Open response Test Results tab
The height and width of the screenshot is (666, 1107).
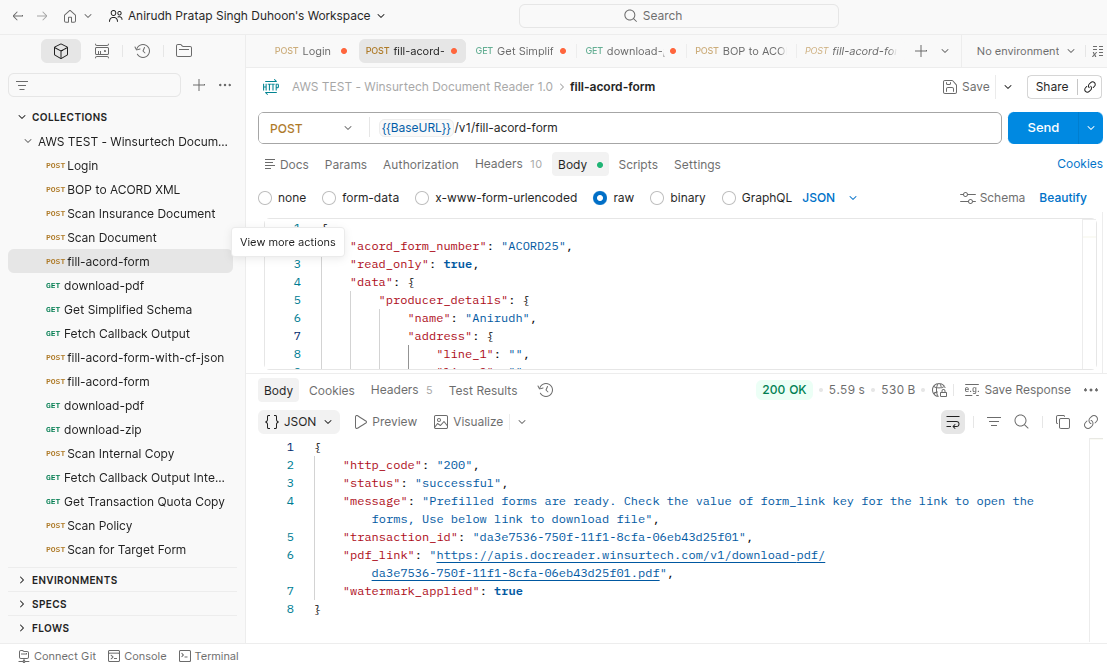click(483, 391)
